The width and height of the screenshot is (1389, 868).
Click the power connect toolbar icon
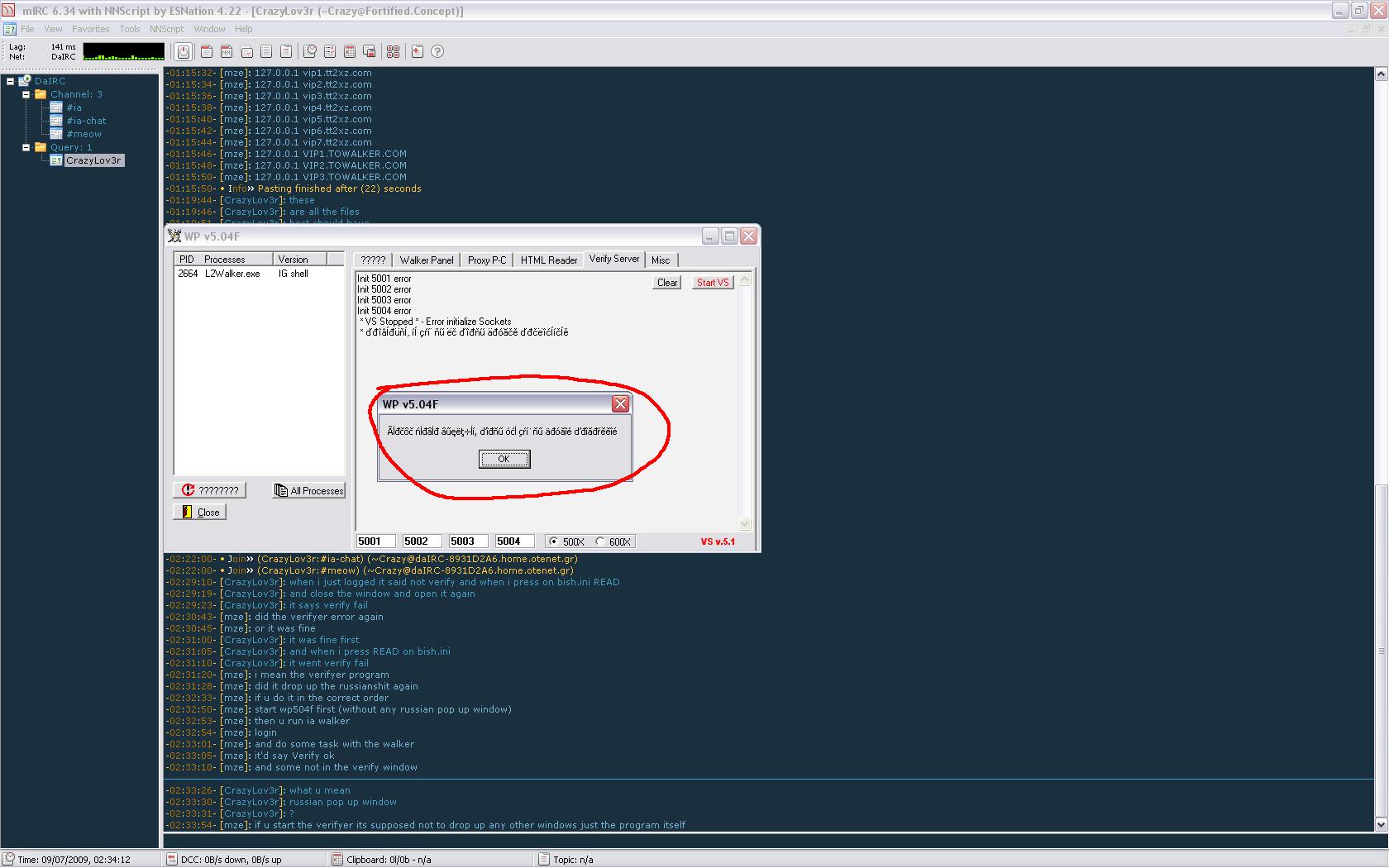[x=184, y=51]
